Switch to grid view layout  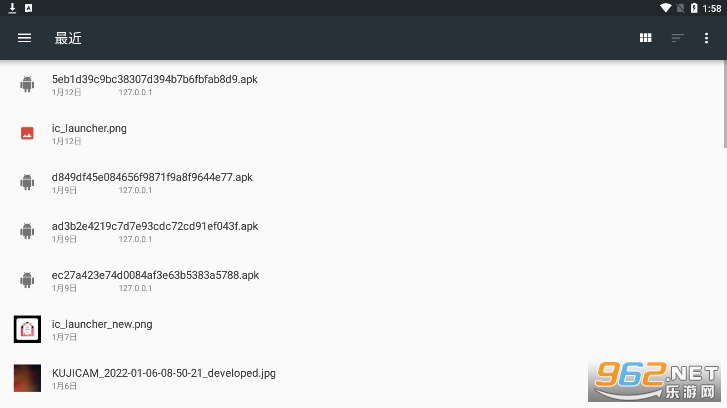pyautogui.click(x=645, y=38)
